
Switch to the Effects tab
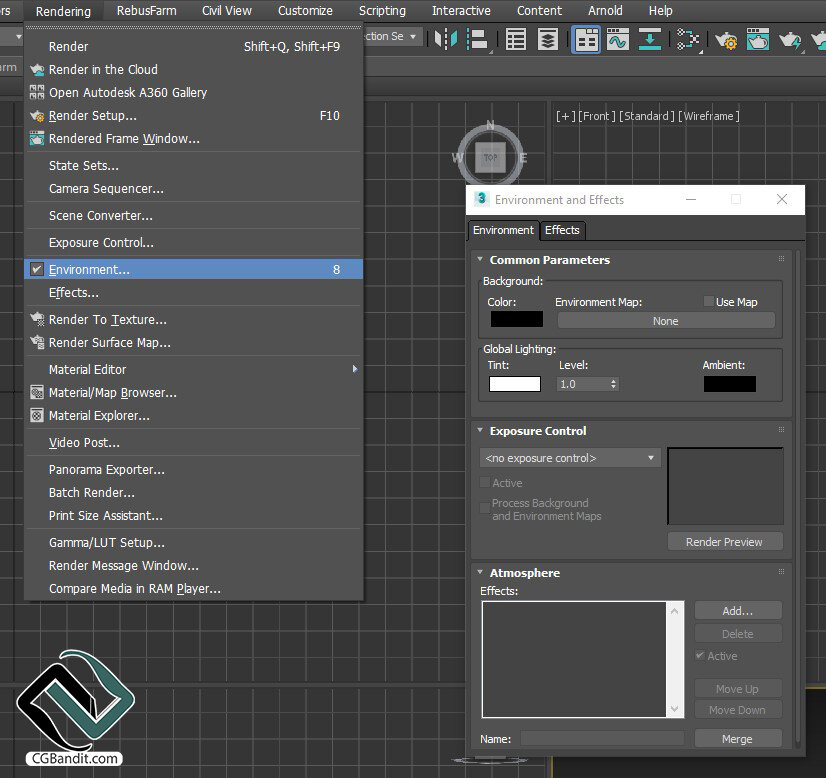562,230
